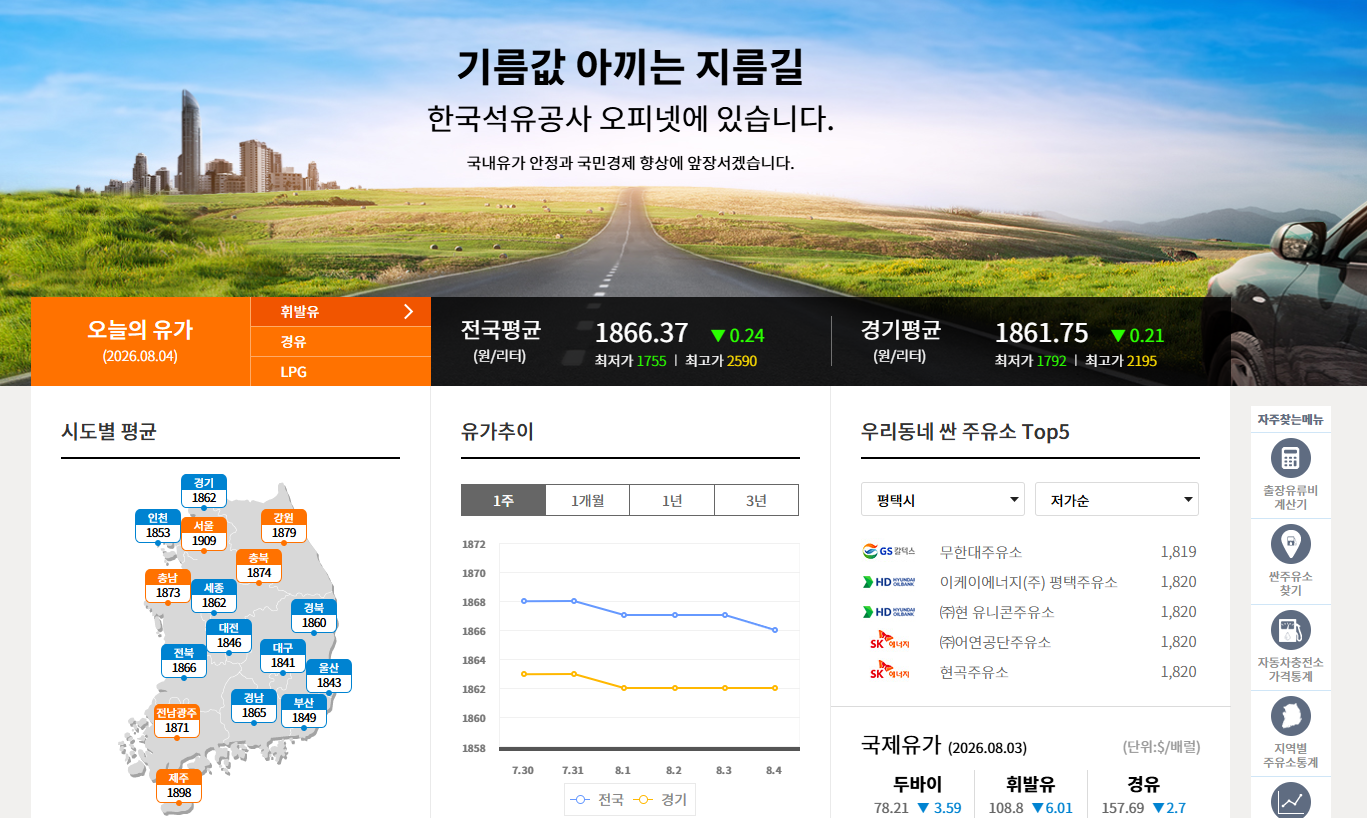The image size is (1367, 818).
Task: Click the arrow beside the 휘발유 fuel option
Action: (408, 312)
